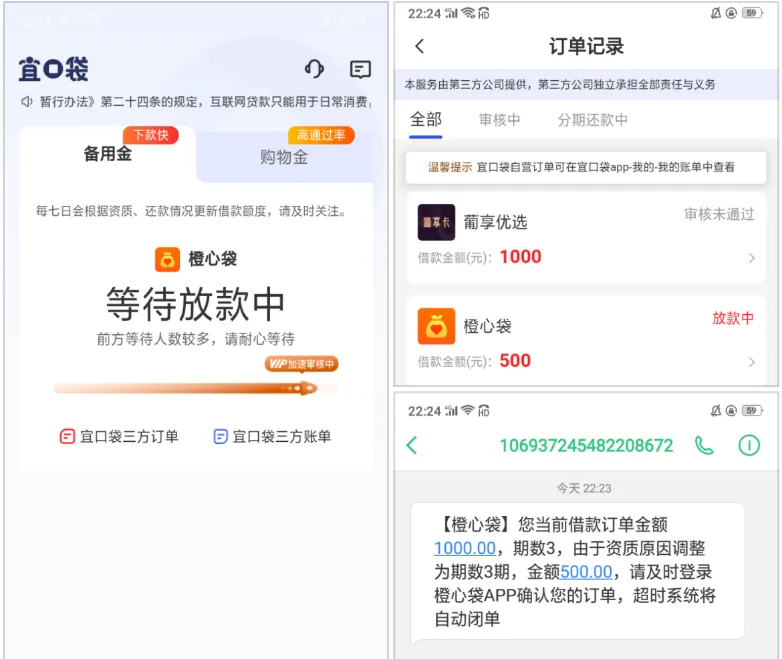Tap the scrolling regulation notice text

pos(206,102)
